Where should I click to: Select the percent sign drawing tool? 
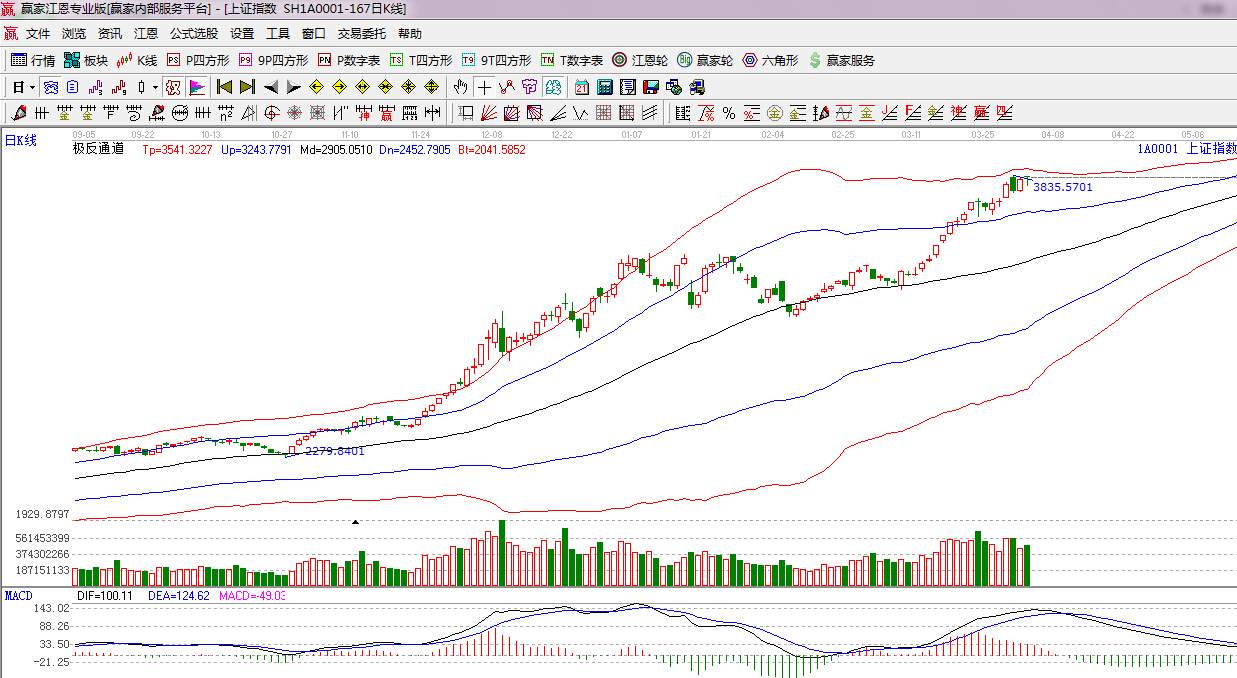[x=728, y=113]
